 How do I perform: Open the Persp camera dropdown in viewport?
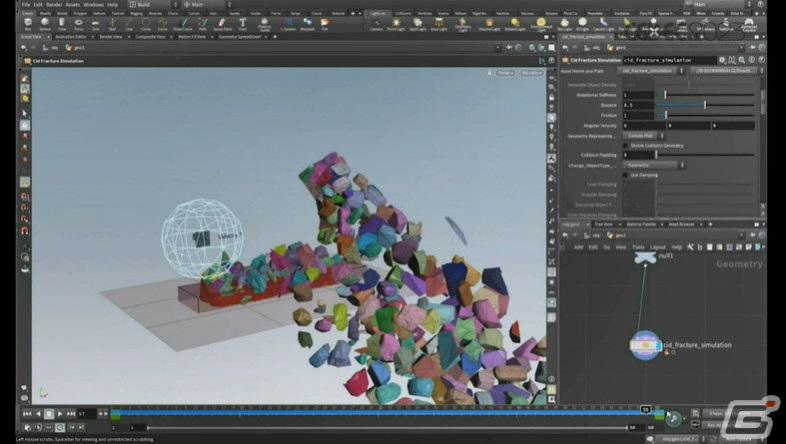click(x=505, y=73)
